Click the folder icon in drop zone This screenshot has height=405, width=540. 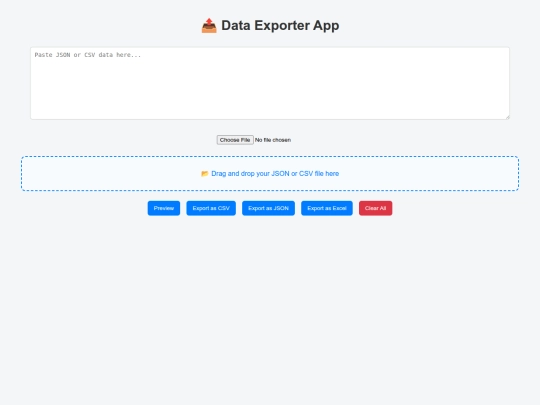(x=205, y=174)
